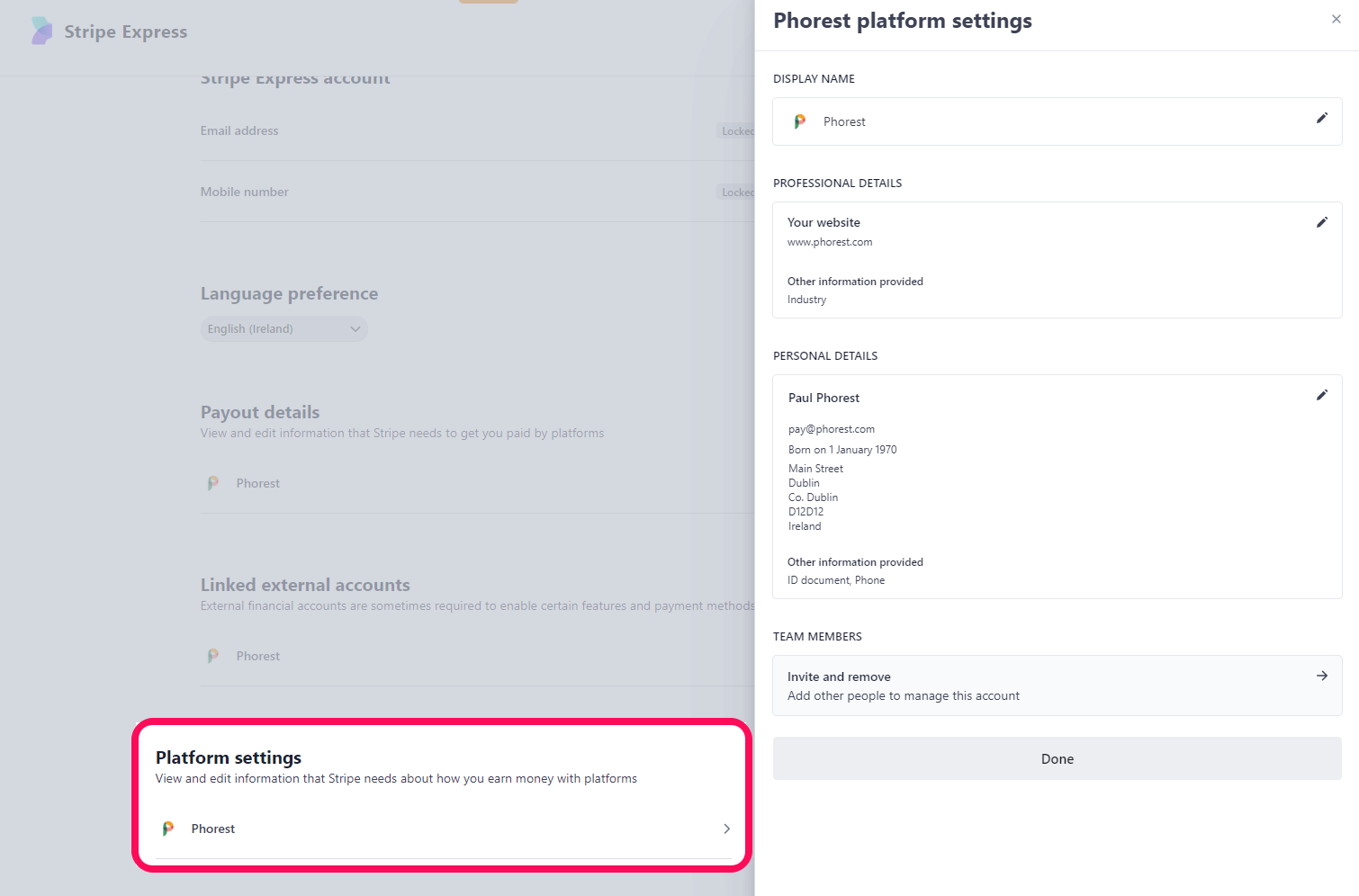Click the Platform settings heading
The image size is (1359, 896).
229,757
